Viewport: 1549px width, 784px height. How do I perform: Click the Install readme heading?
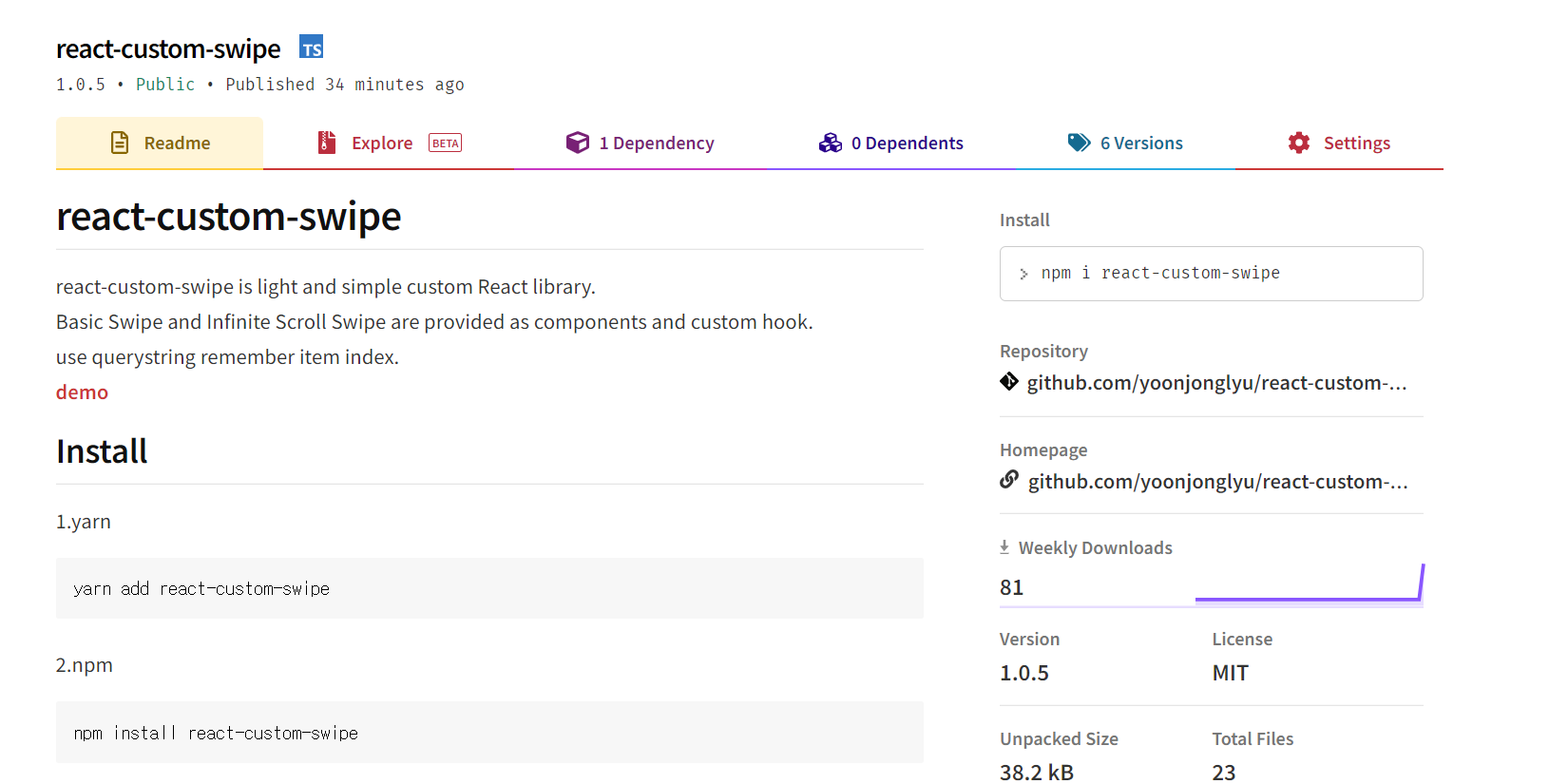(102, 450)
